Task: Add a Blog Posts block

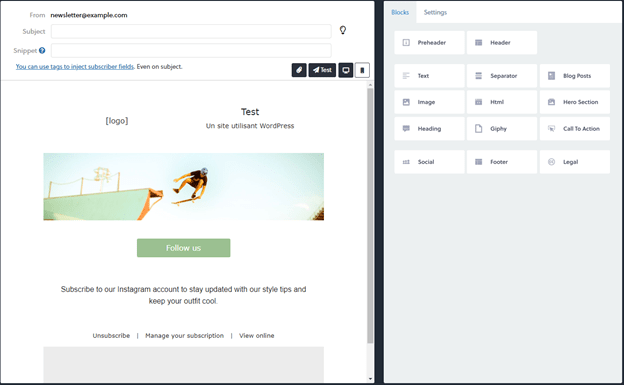Action: (574, 76)
